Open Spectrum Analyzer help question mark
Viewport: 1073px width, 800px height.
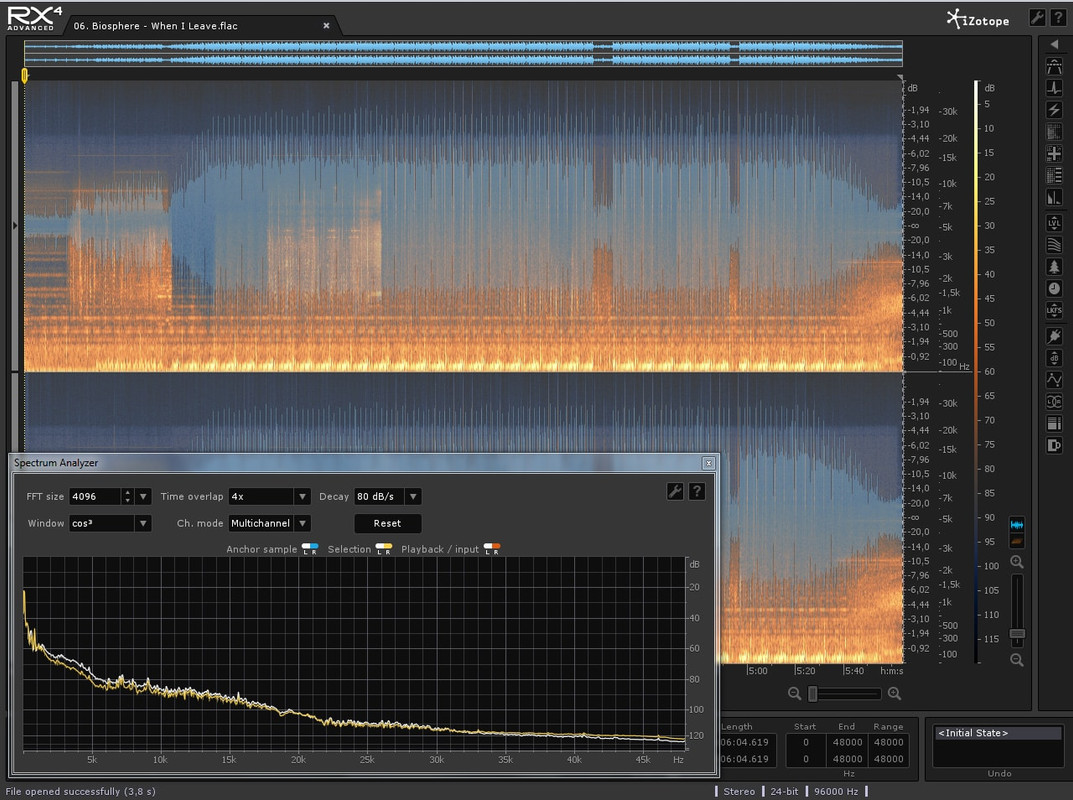pos(697,491)
